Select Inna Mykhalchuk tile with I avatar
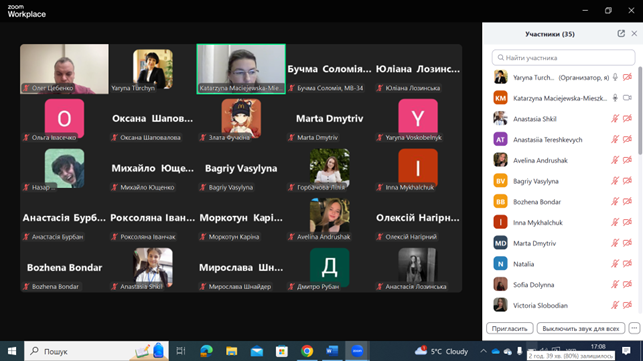 click(x=418, y=169)
